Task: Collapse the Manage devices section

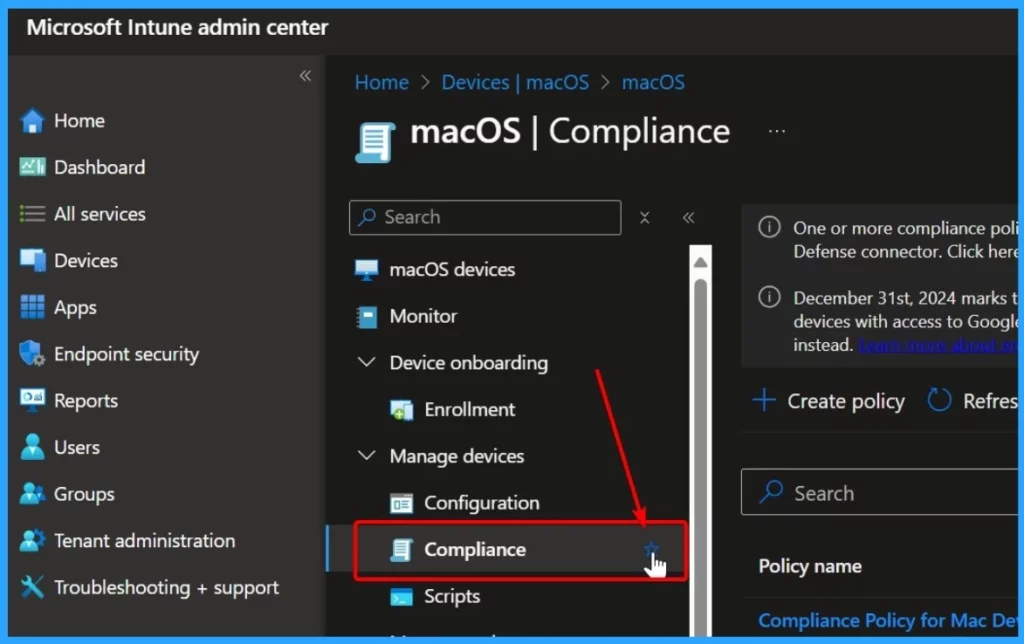Action: tap(366, 455)
